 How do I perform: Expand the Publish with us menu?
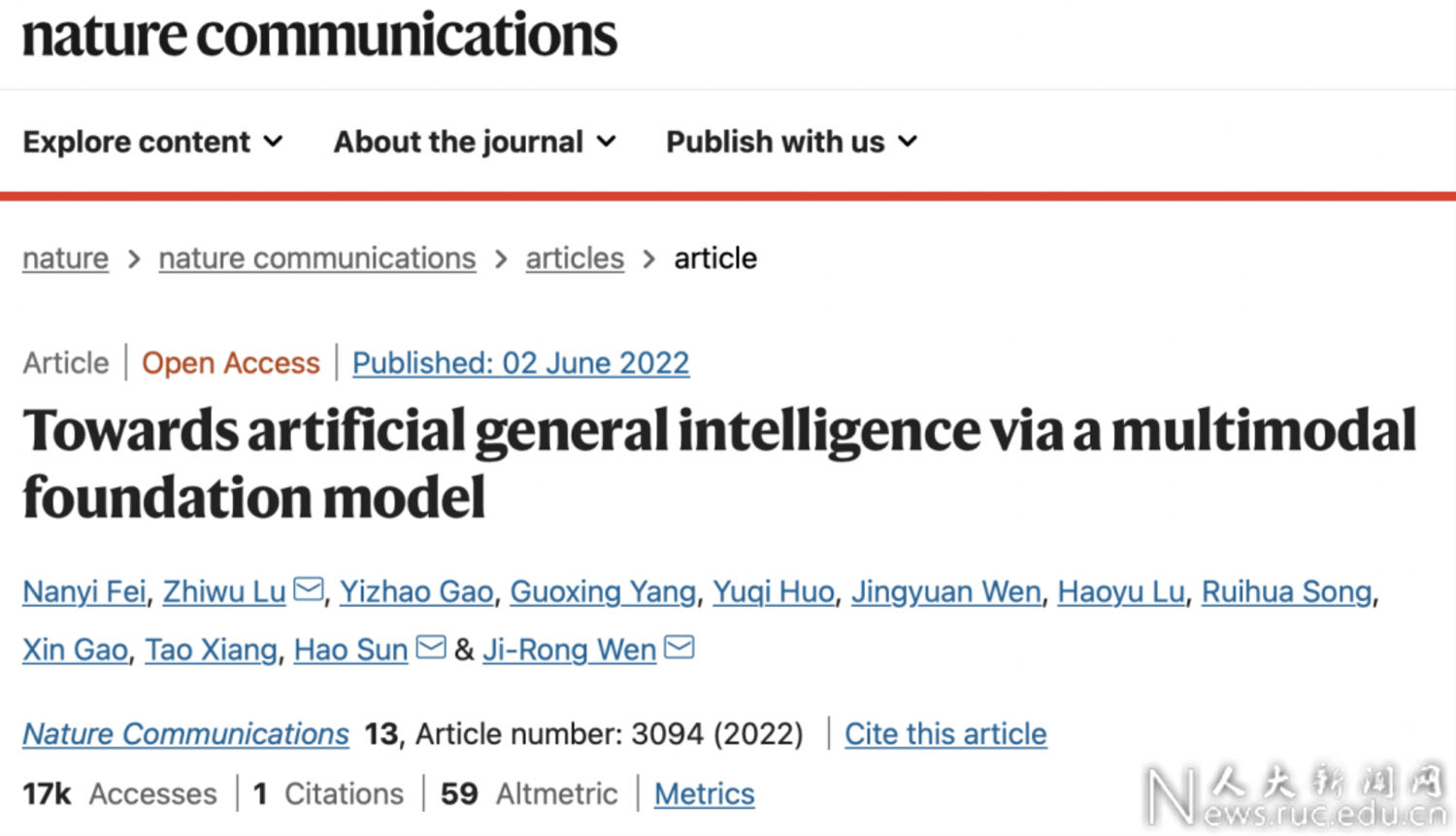[x=792, y=142]
